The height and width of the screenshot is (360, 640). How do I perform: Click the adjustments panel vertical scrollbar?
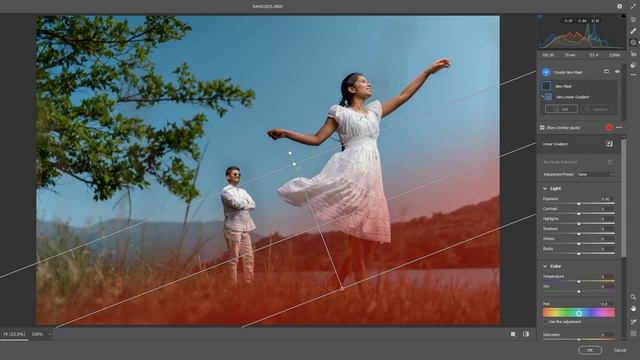coord(623,198)
